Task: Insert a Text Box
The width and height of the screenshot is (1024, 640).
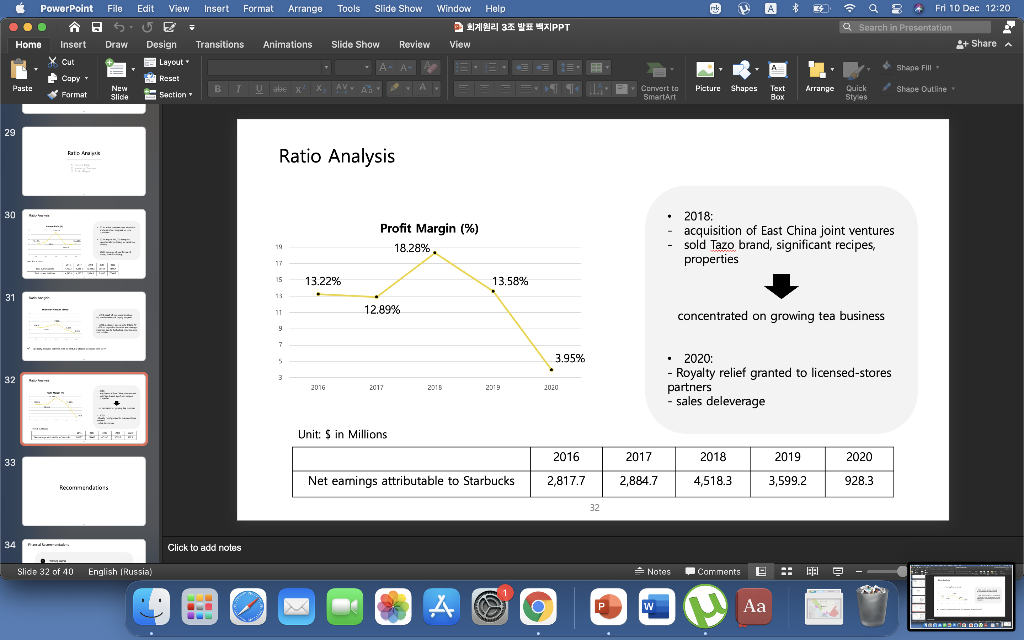Action: (777, 79)
